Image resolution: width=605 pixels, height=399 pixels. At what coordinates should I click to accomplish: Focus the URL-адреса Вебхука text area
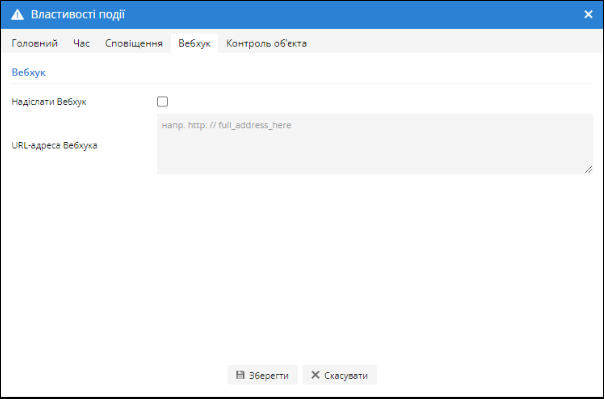pyautogui.click(x=375, y=144)
